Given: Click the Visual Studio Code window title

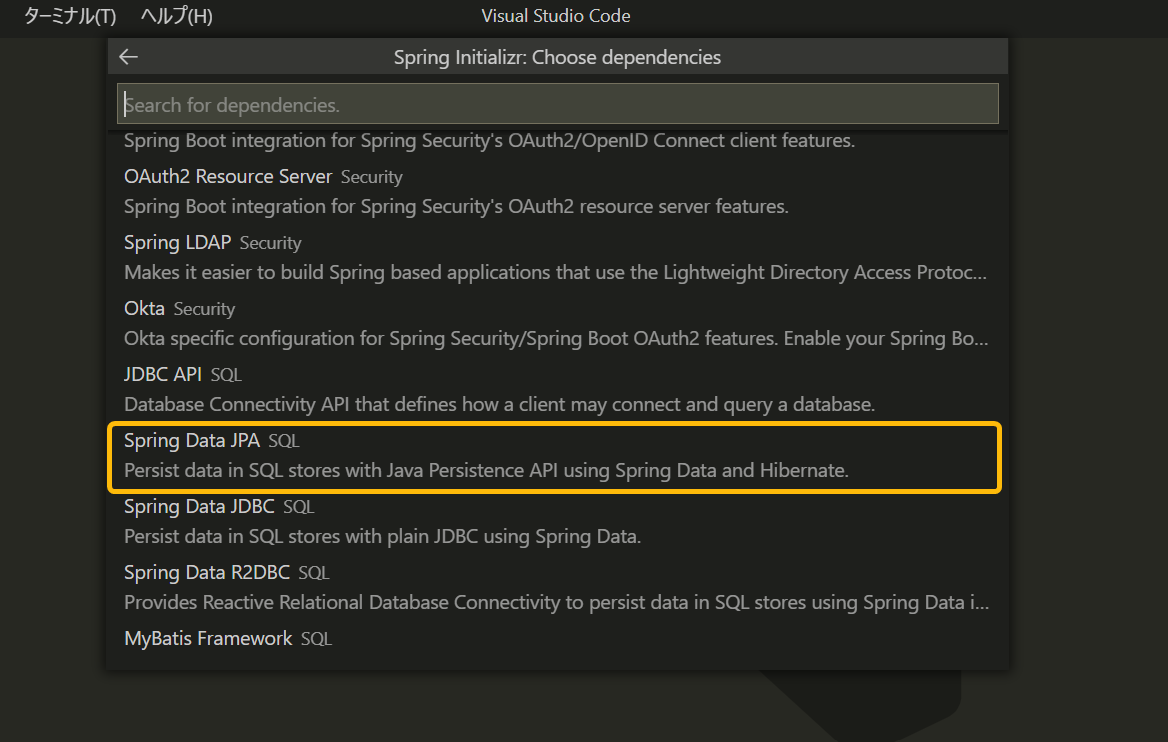Looking at the screenshot, I should (x=556, y=16).
